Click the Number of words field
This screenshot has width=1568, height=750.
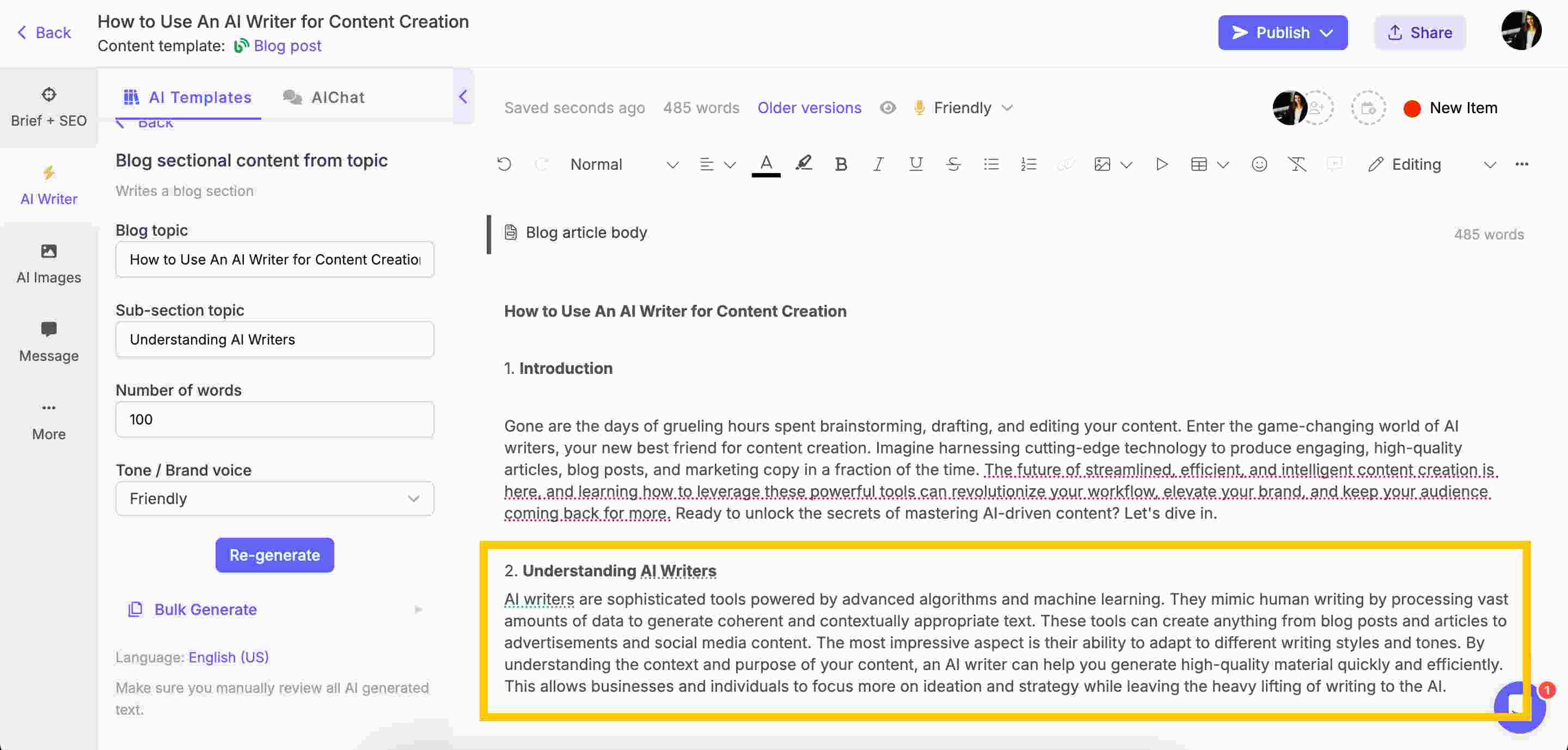[x=274, y=420]
